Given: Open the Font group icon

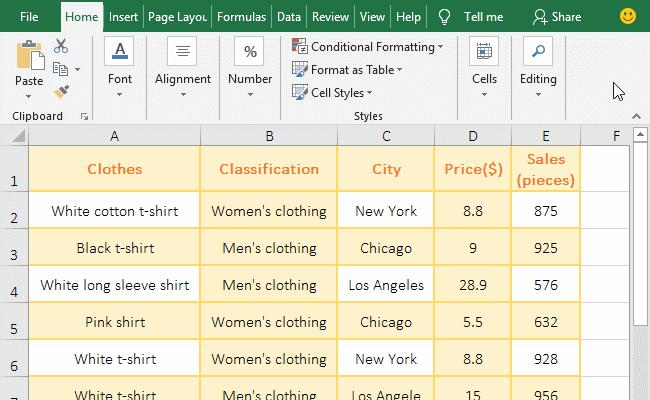Looking at the screenshot, I should tap(119, 51).
